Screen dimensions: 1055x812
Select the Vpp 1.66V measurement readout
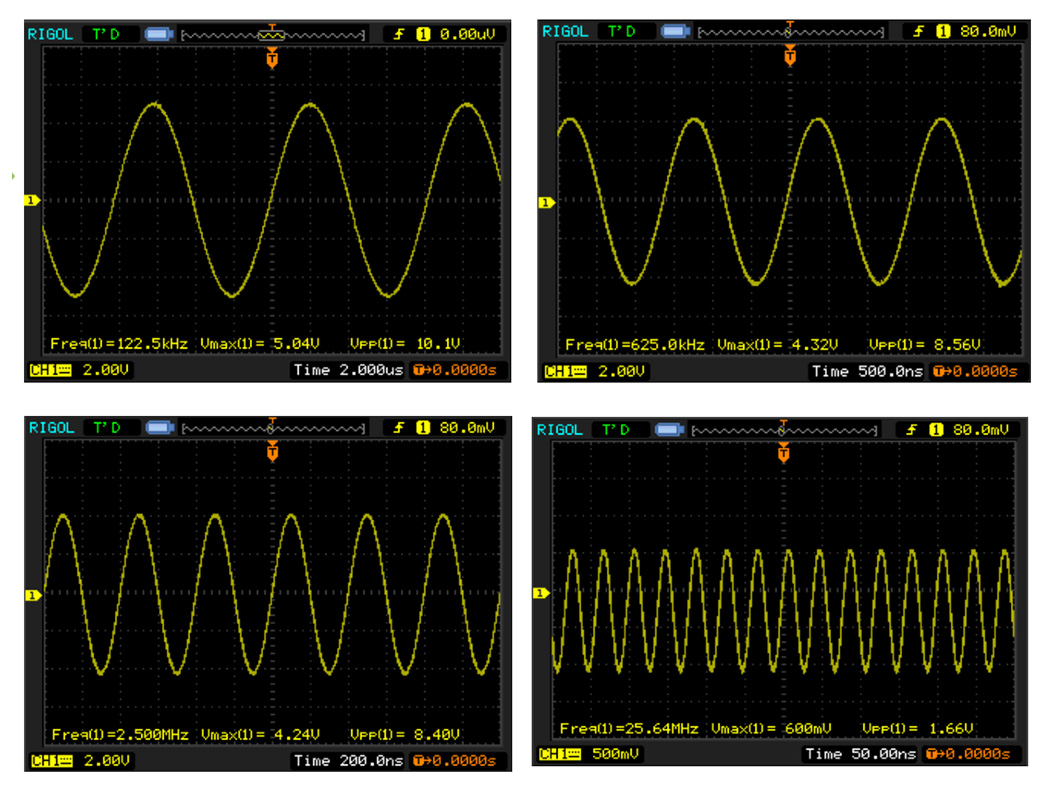coord(913,728)
